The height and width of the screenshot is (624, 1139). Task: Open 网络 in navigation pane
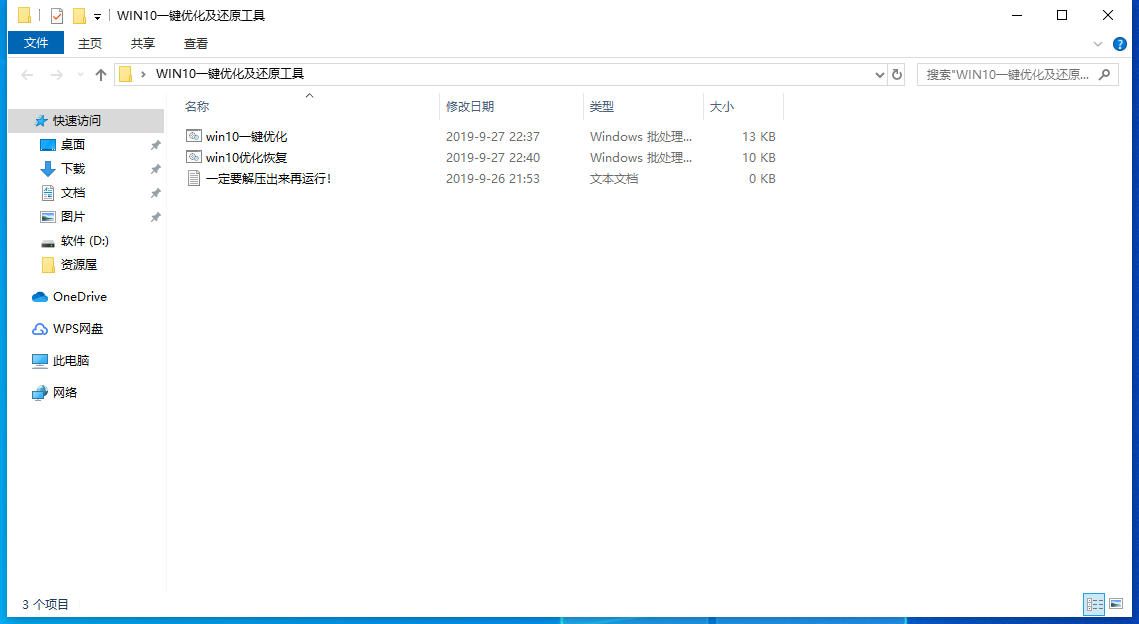tap(65, 392)
